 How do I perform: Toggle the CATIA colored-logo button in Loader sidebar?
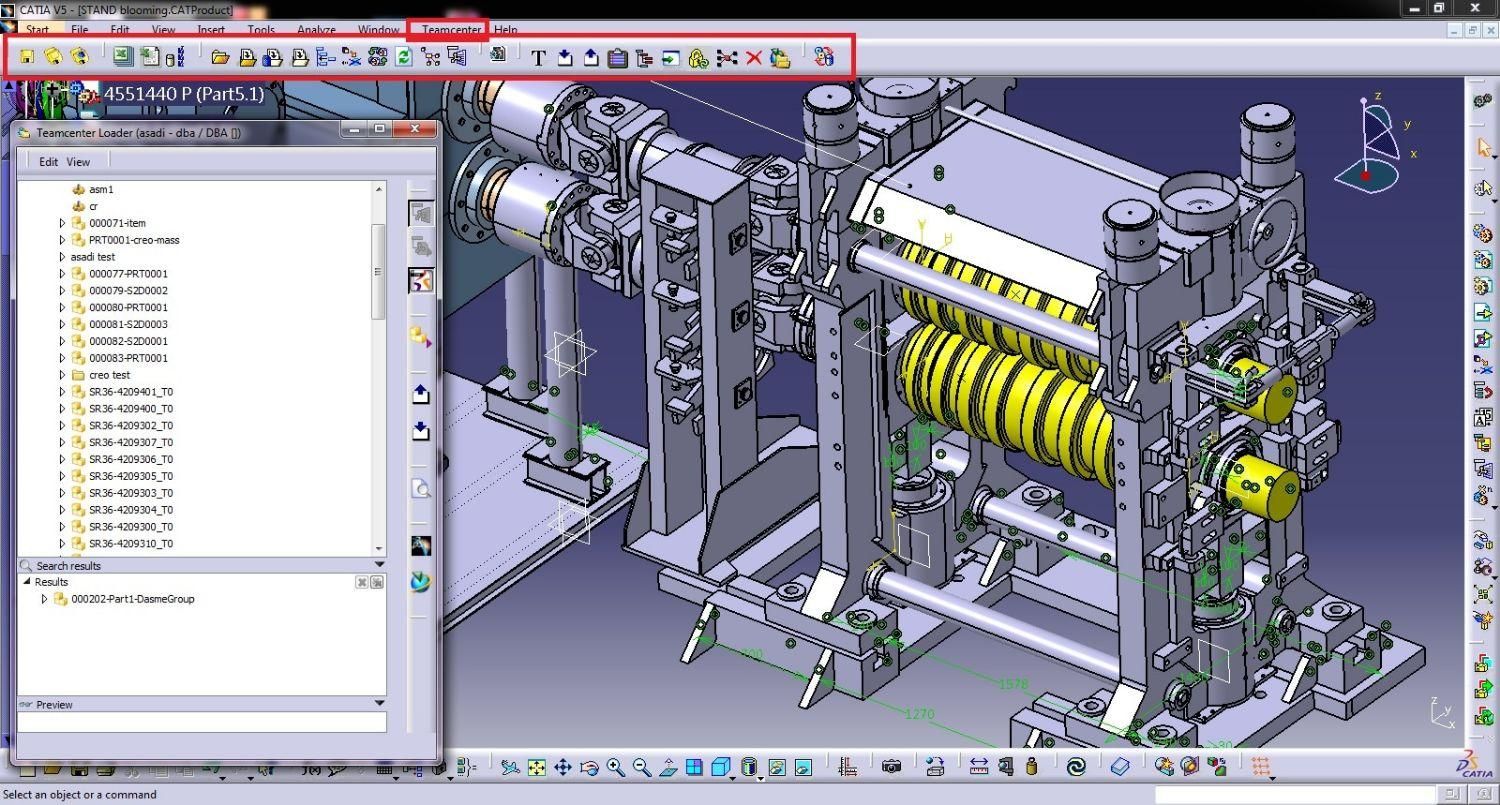point(421,281)
